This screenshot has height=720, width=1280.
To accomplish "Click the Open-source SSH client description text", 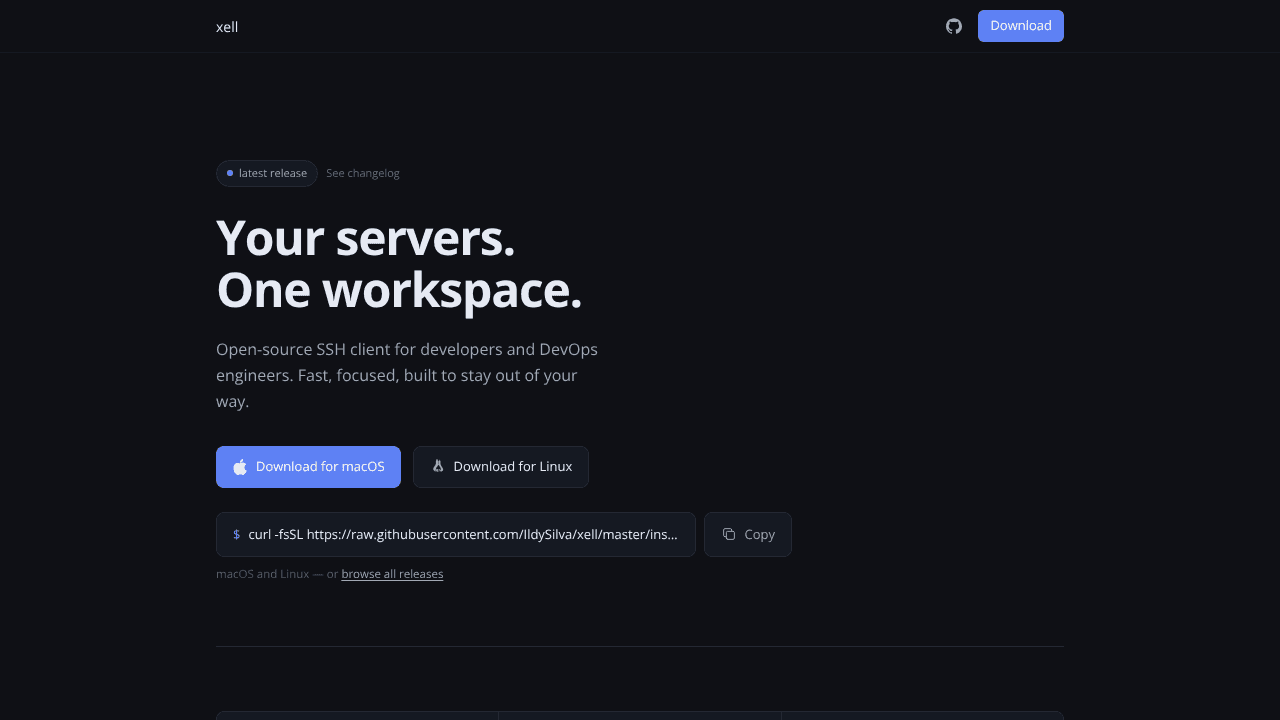I will [407, 375].
